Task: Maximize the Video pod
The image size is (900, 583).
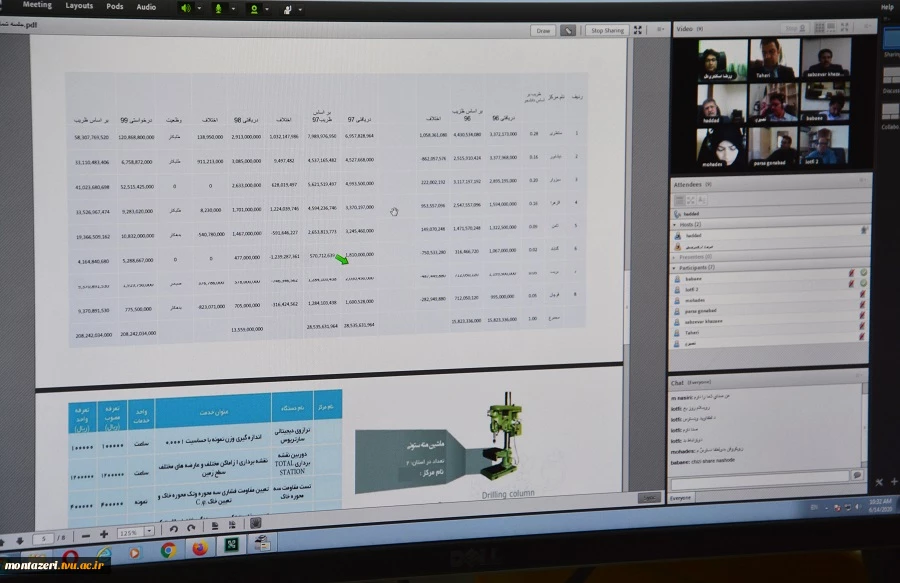Action: (x=845, y=27)
